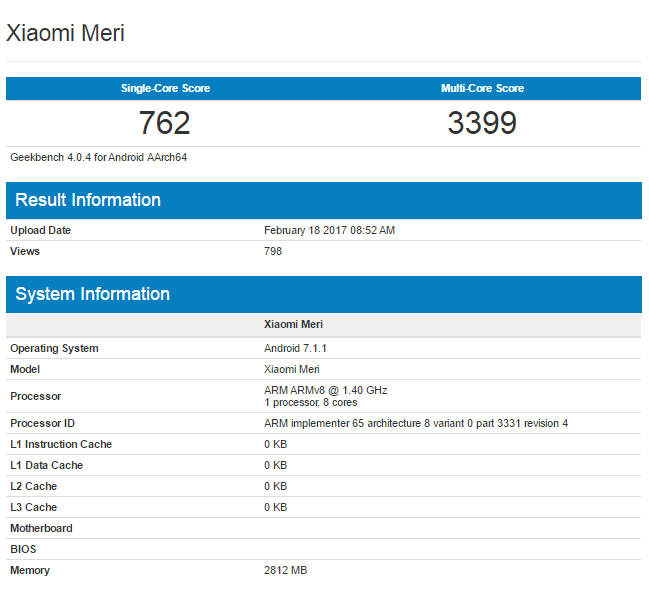Select the L2 Cache 0 KB value
Screen dimensions: 649x592
click(275, 486)
